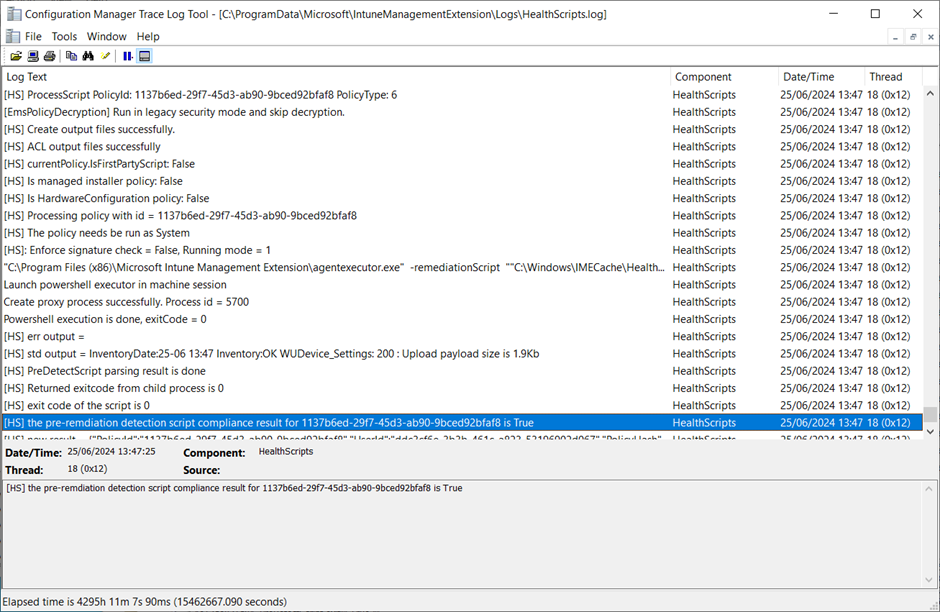
Task: Click the small window icon left of File
Action: tap(11, 36)
